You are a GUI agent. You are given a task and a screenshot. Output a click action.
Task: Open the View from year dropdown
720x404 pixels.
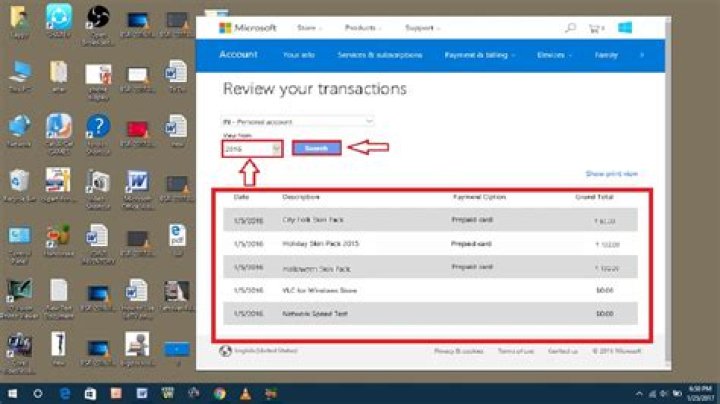pyautogui.click(x=252, y=149)
